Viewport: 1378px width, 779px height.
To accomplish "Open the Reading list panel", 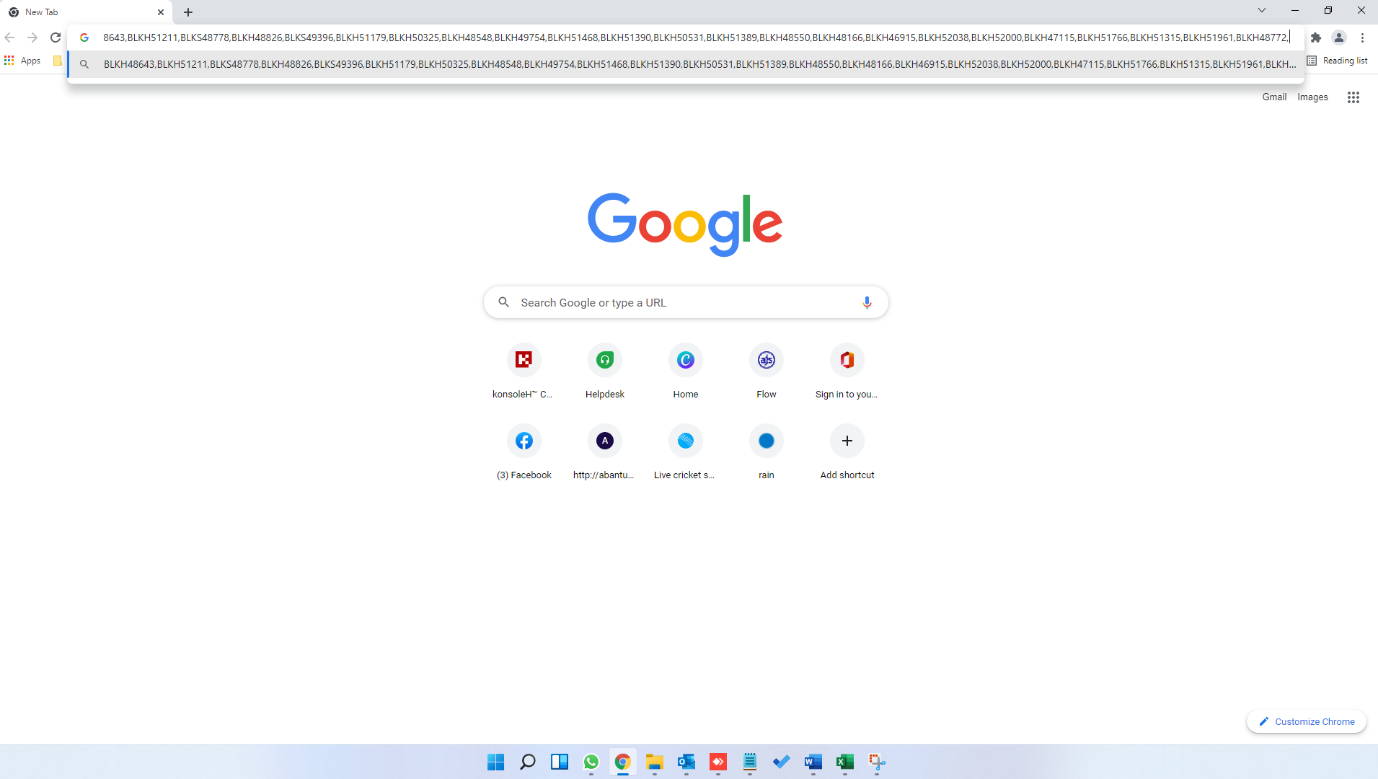I will [x=1337, y=60].
